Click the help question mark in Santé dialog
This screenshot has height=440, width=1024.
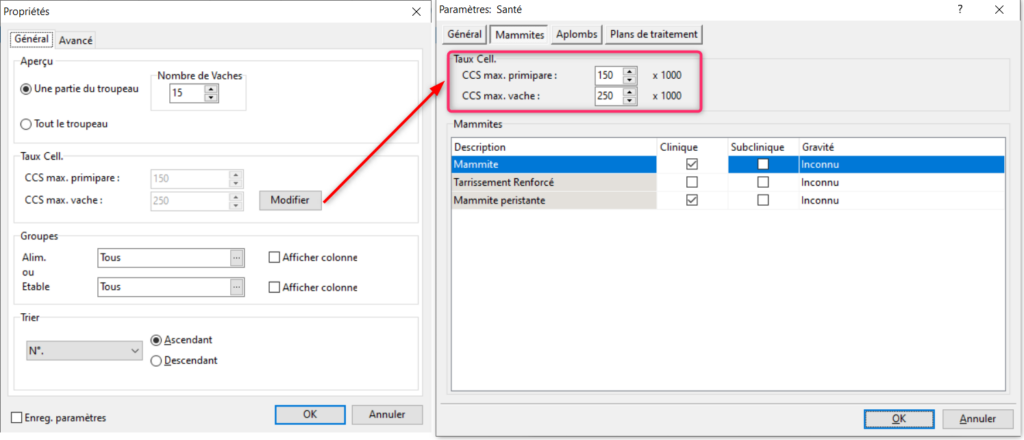[960, 9]
